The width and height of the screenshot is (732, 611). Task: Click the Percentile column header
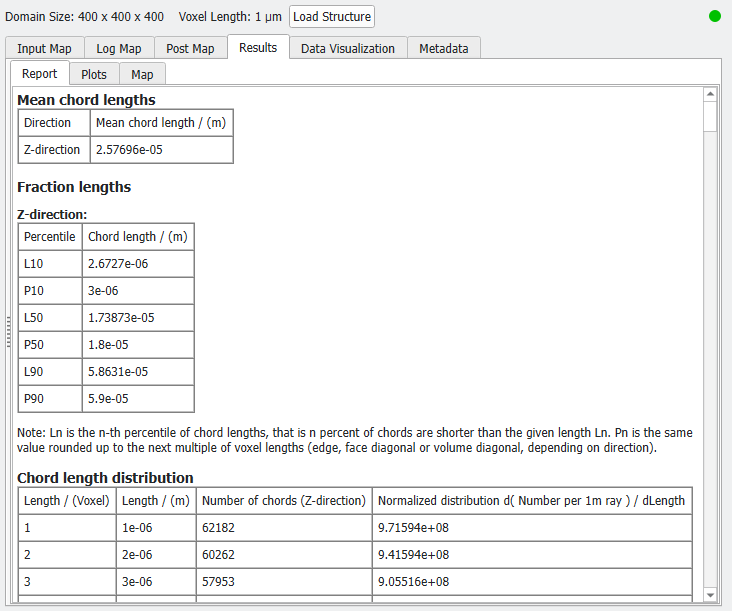point(49,237)
